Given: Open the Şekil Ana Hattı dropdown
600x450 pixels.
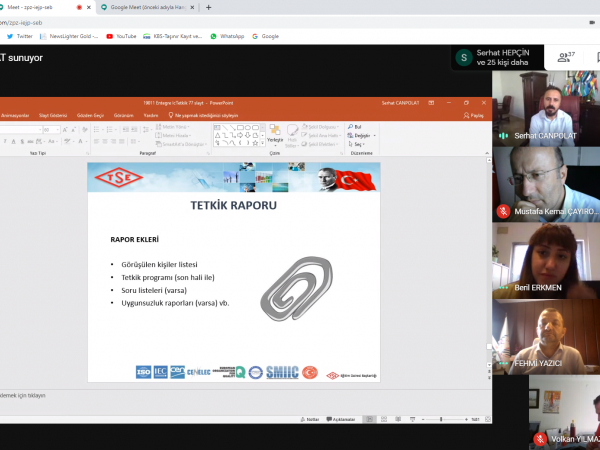Looking at the screenshot, I should point(321,135).
